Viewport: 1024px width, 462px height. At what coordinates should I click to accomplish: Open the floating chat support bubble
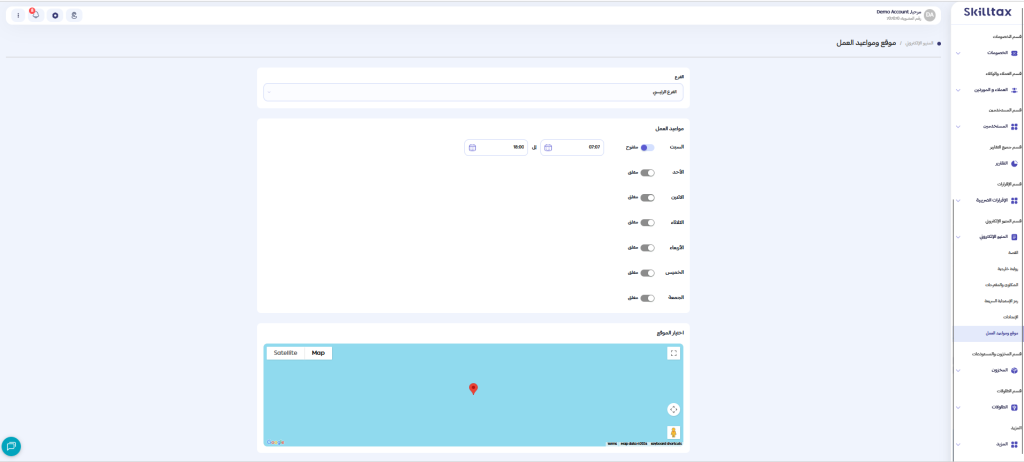coord(11,446)
